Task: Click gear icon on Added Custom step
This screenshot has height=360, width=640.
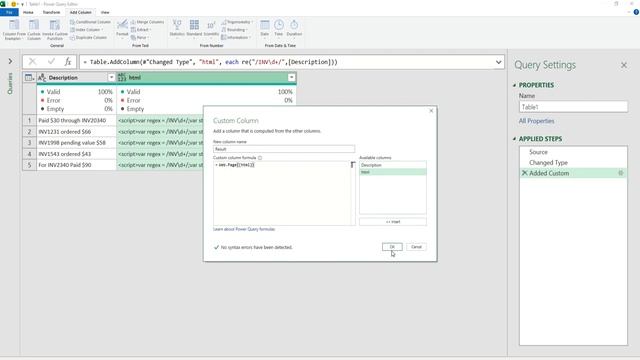Action: point(620,173)
